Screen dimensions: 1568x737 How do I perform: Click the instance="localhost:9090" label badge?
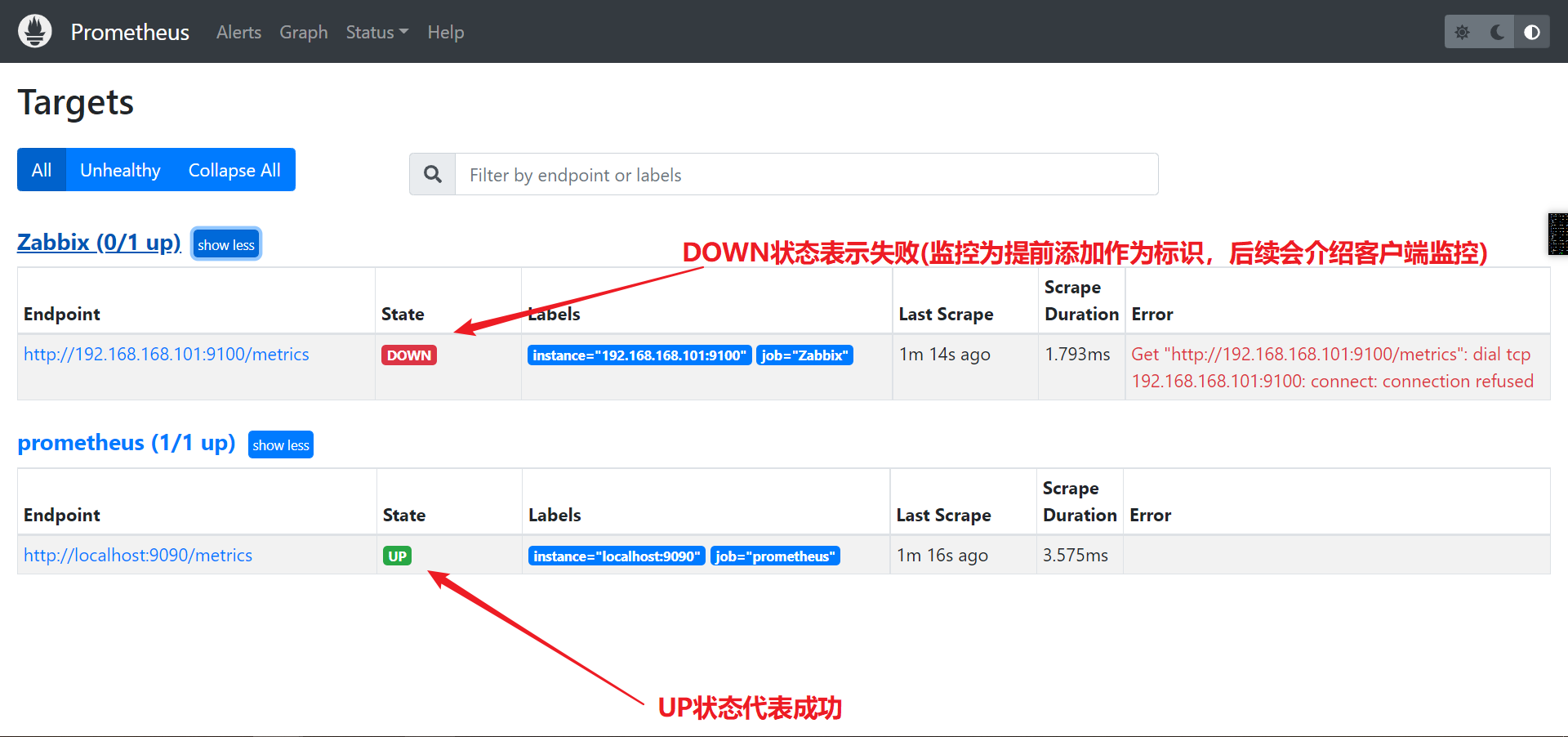(x=617, y=556)
